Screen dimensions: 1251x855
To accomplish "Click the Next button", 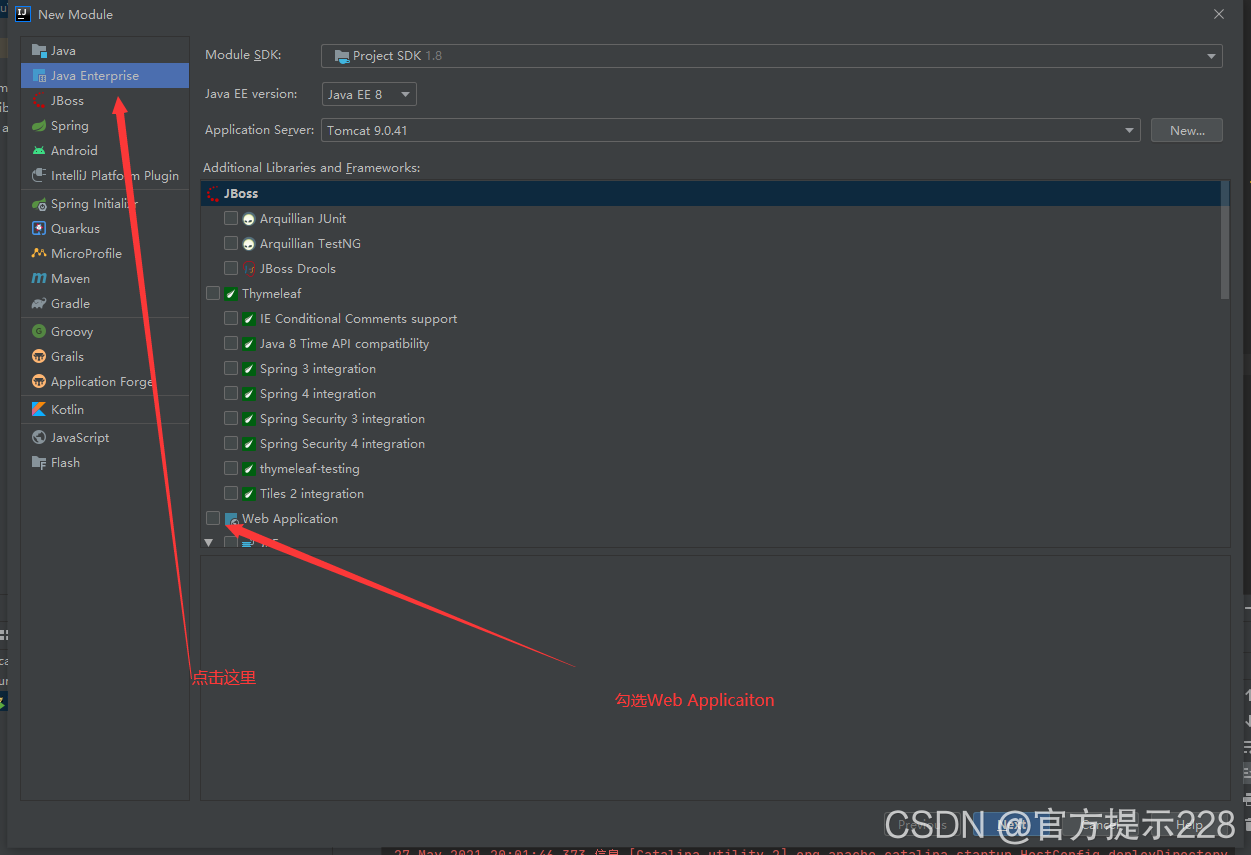I will [x=1012, y=825].
